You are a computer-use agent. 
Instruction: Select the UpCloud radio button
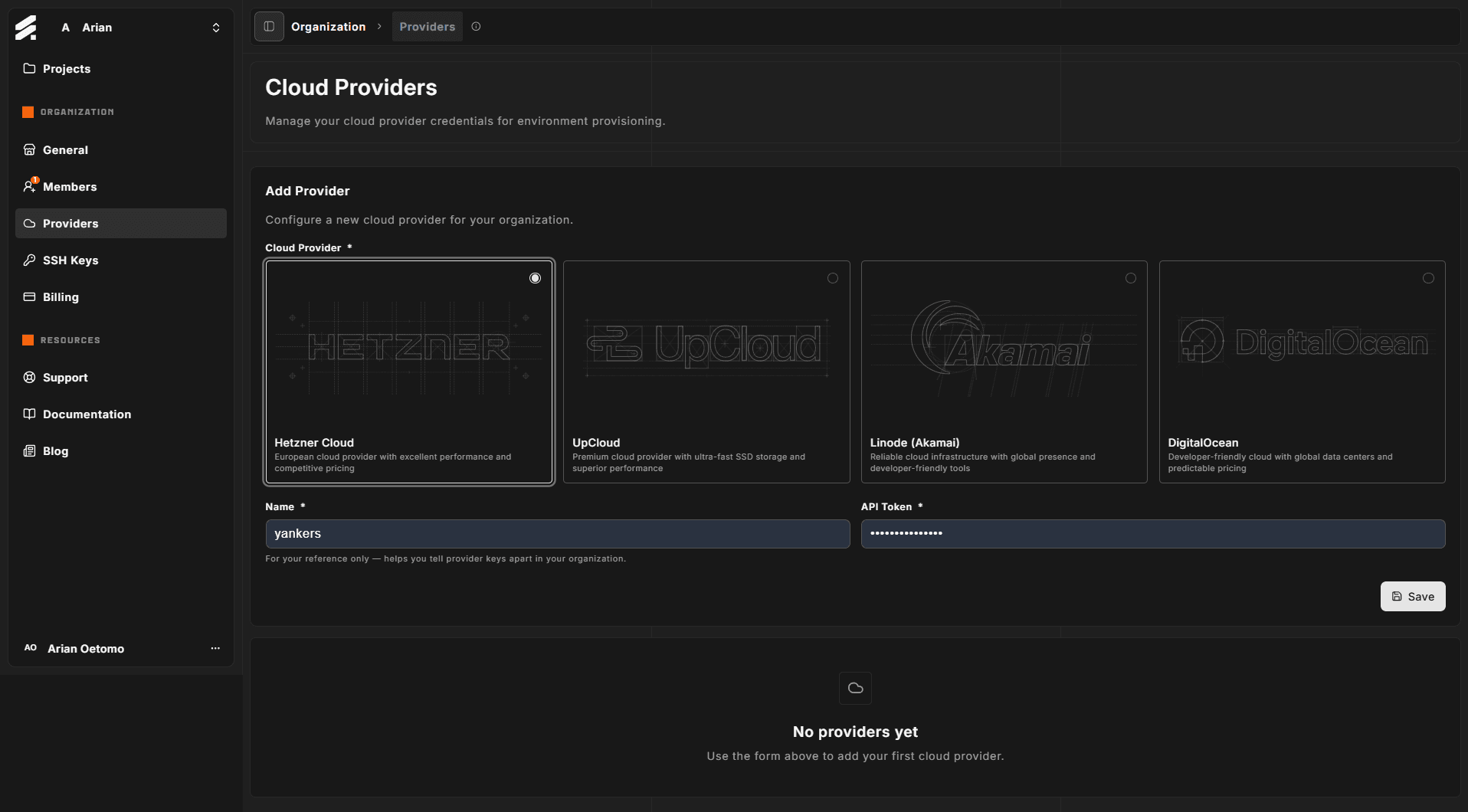(x=833, y=278)
